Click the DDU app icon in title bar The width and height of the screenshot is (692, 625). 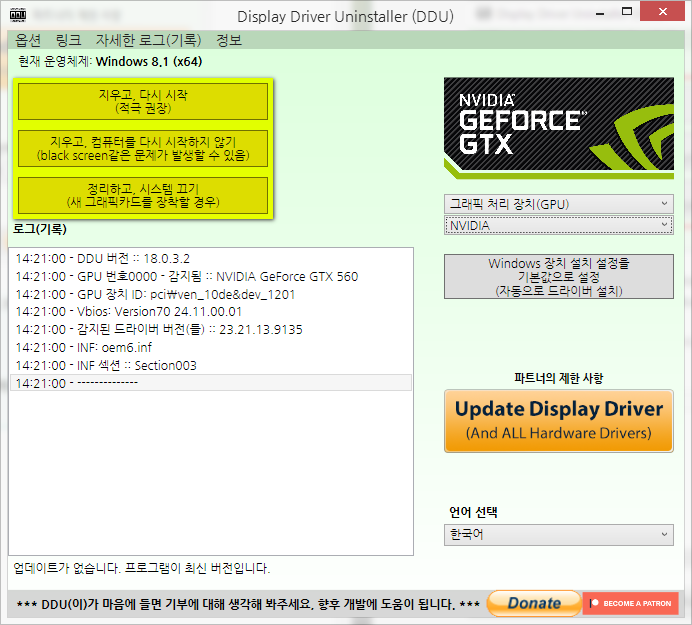pyautogui.click(x=18, y=15)
